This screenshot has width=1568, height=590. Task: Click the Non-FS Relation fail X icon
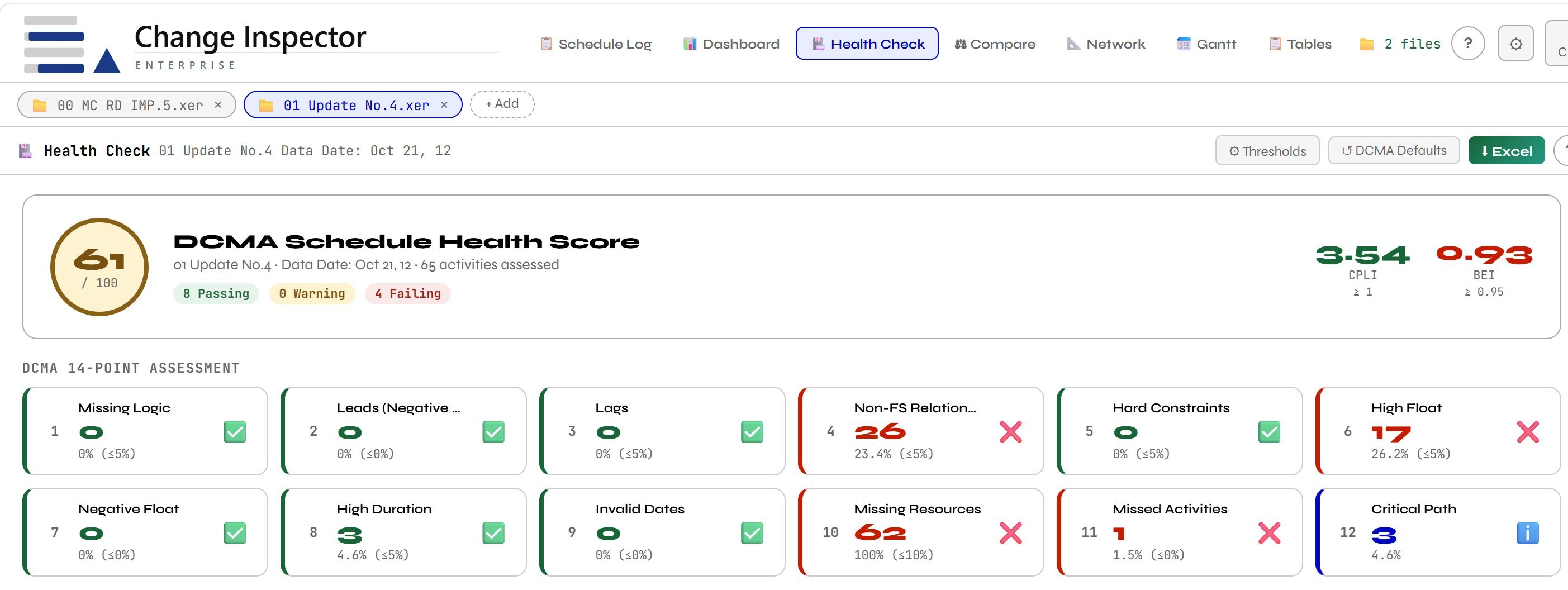tap(1011, 432)
